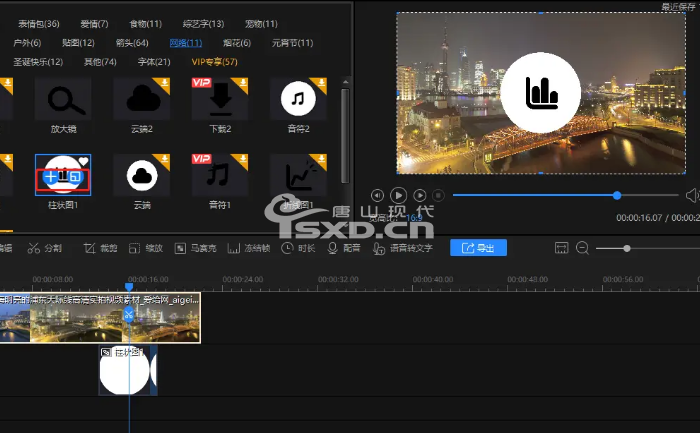Step back to the previous frame
The height and width of the screenshot is (433, 700).
coord(377,196)
